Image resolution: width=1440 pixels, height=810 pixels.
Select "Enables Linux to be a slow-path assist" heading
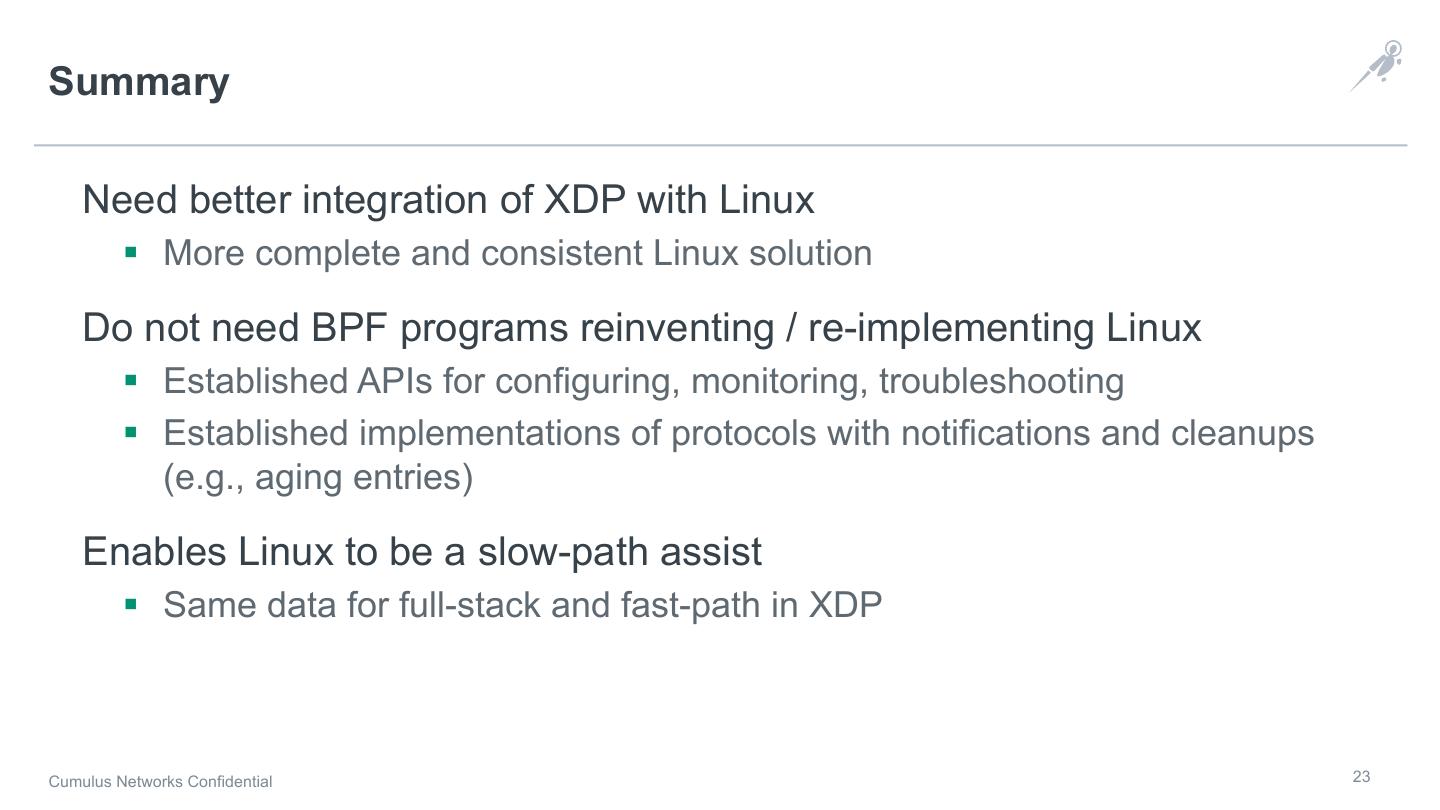[422, 552]
